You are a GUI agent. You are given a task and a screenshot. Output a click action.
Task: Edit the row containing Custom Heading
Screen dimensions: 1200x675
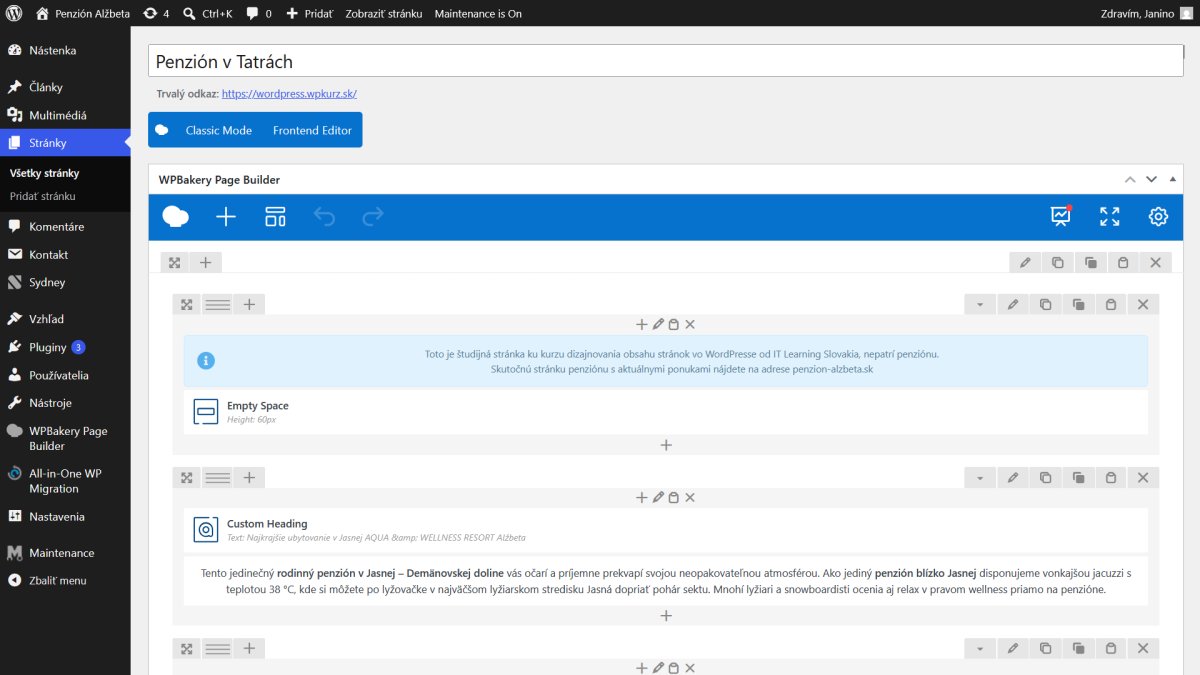[x=1013, y=478]
